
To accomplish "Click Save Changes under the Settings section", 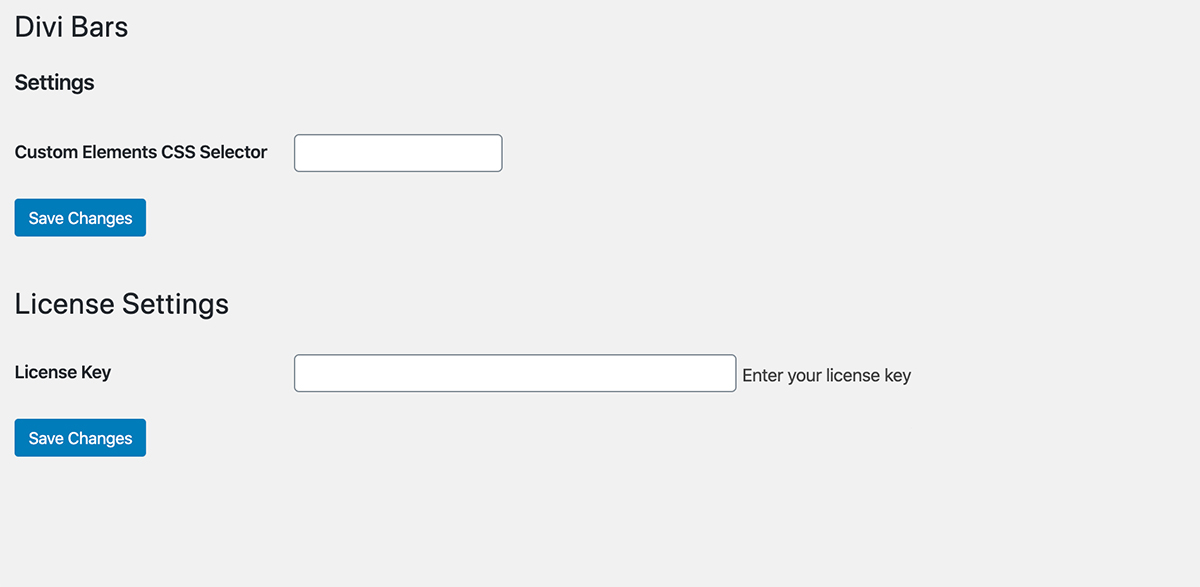I will [x=80, y=218].
